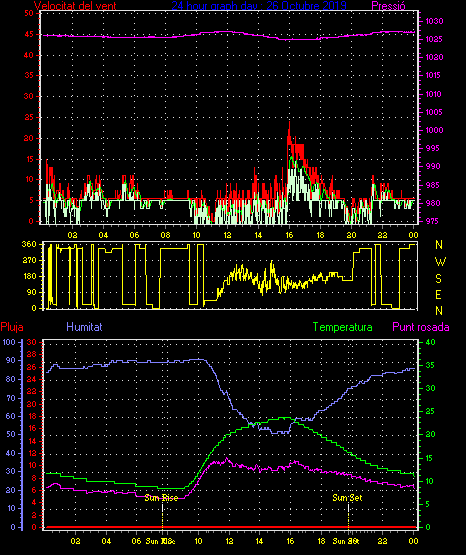Click green temperature axis value 40
The height and width of the screenshot is (555, 466).
[x=430, y=342]
